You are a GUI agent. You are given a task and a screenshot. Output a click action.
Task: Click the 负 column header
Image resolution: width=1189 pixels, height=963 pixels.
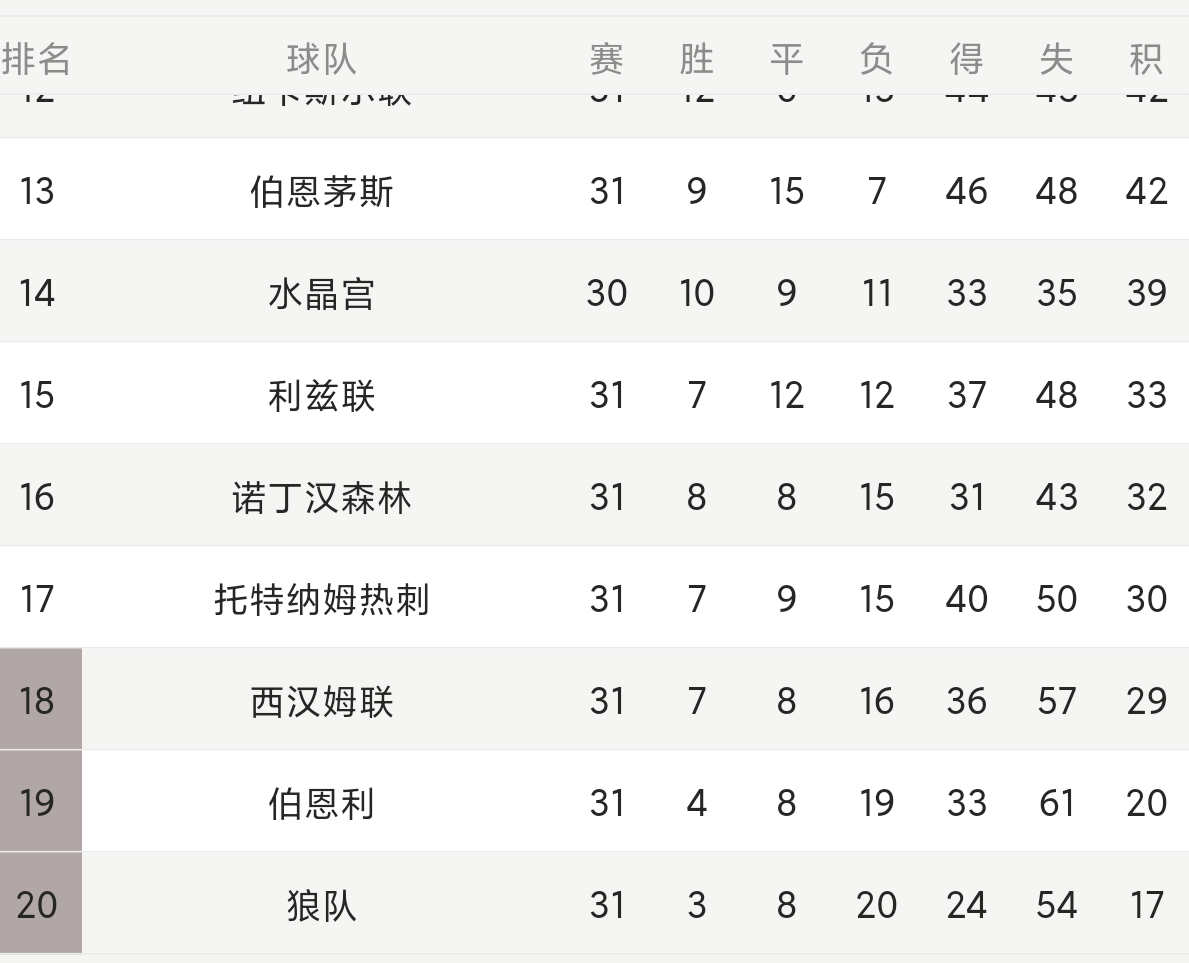click(876, 59)
